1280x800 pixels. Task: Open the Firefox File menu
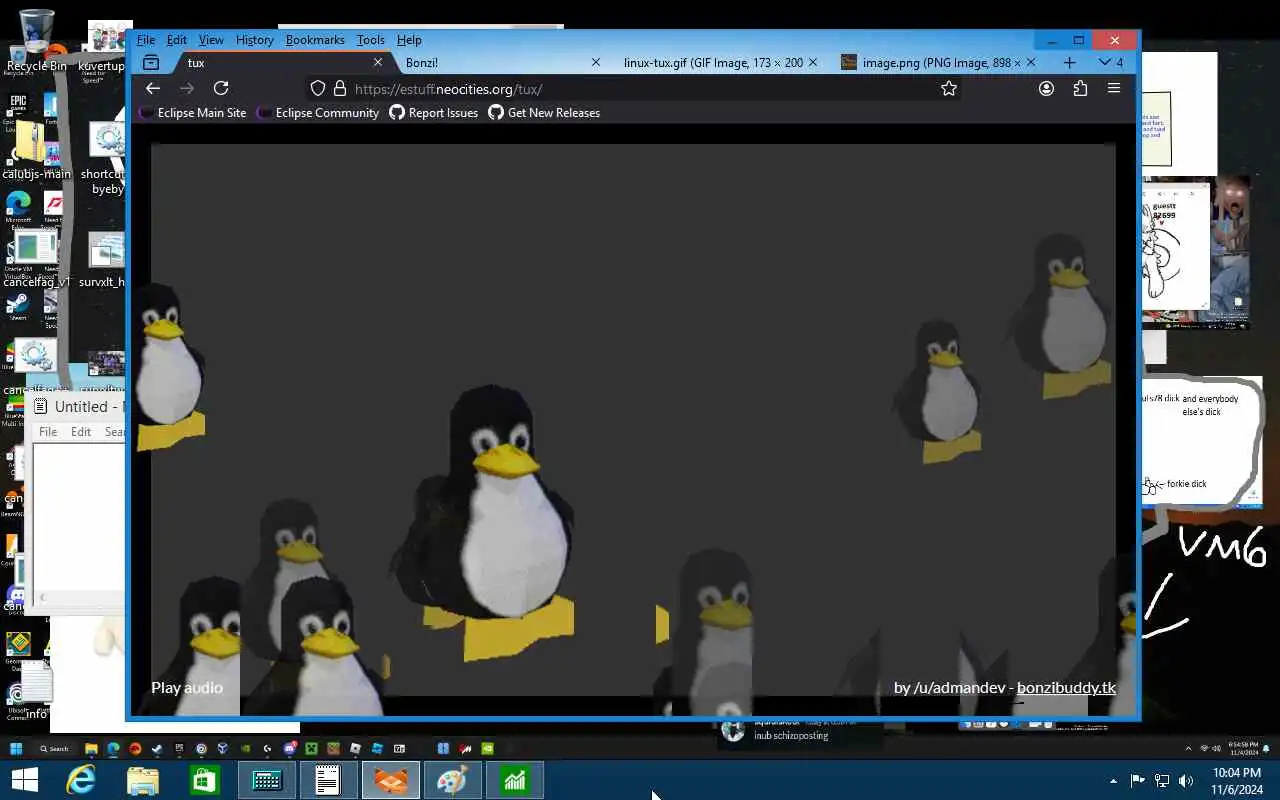146,40
